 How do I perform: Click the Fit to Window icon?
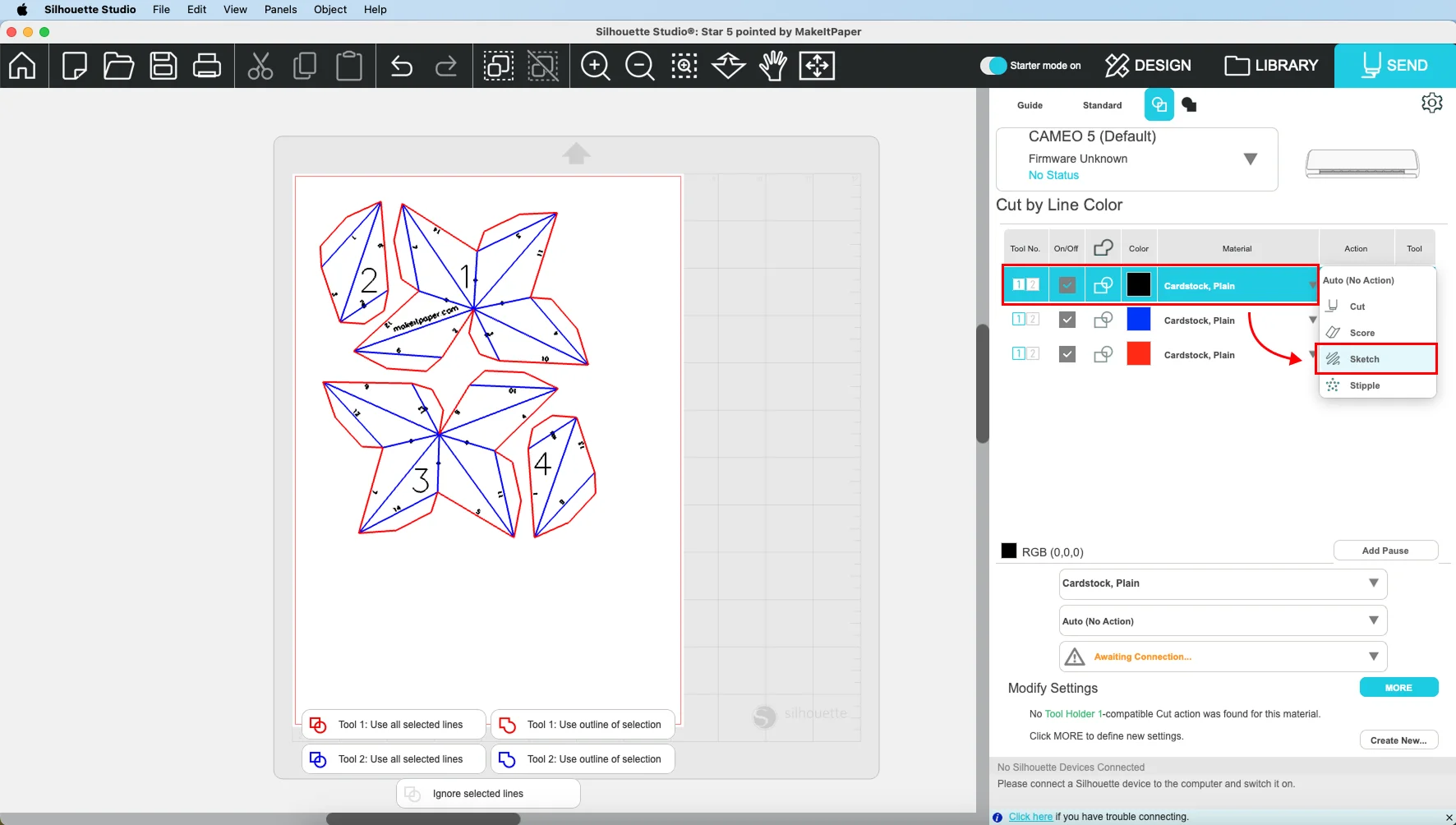click(x=818, y=65)
